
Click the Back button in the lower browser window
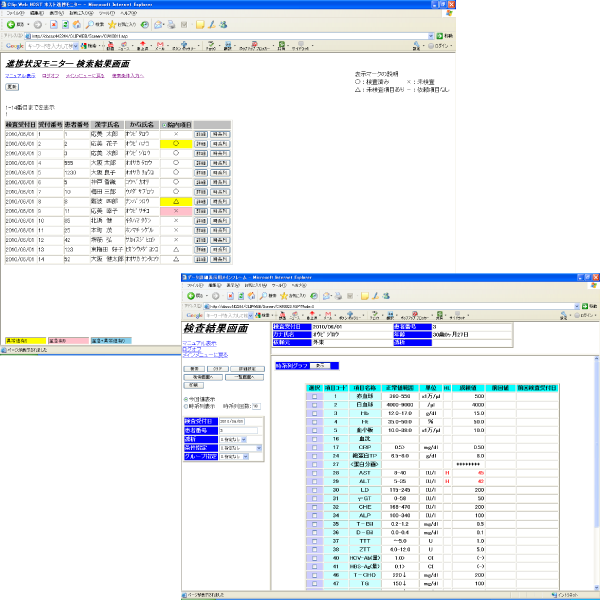click(192, 296)
